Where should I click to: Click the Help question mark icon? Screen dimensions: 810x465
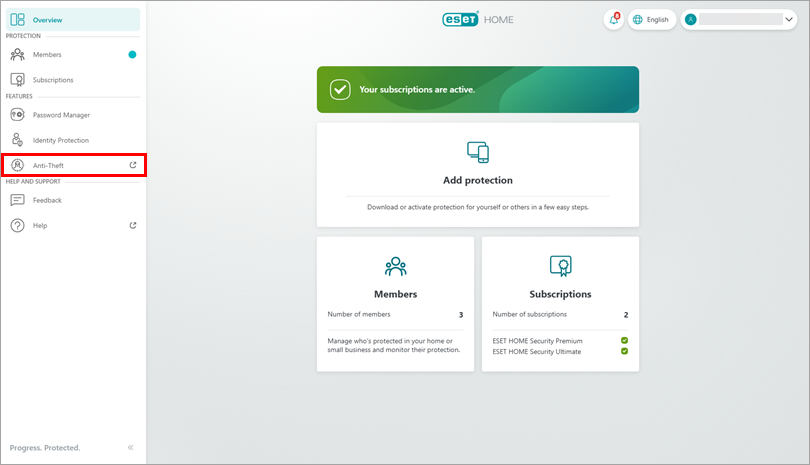[18, 225]
